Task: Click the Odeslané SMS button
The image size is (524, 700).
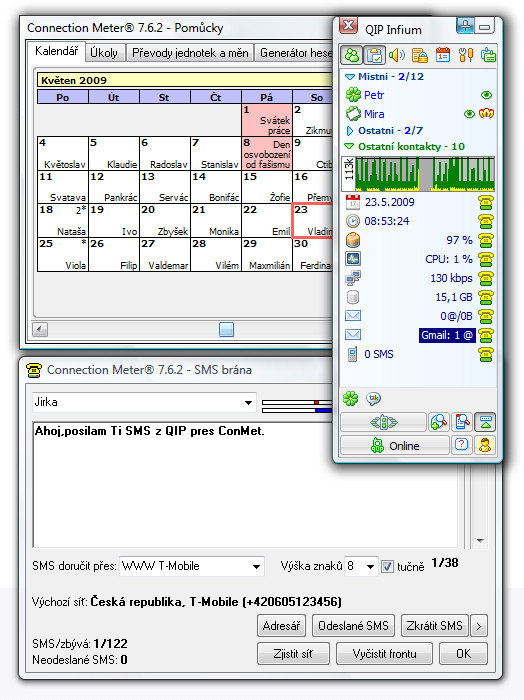Action: click(x=353, y=626)
